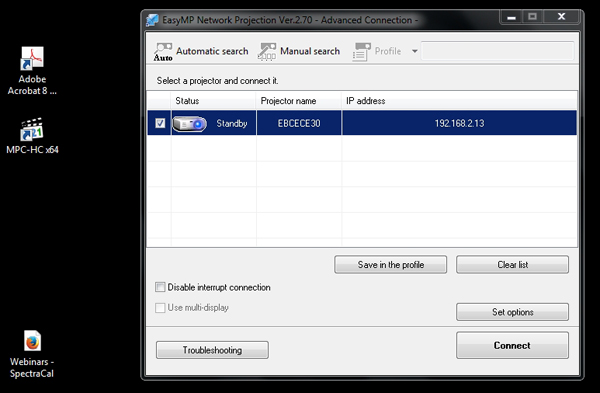This screenshot has width=600, height=393.
Task: Start an Automatic search for projectors
Action: point(201,51)
